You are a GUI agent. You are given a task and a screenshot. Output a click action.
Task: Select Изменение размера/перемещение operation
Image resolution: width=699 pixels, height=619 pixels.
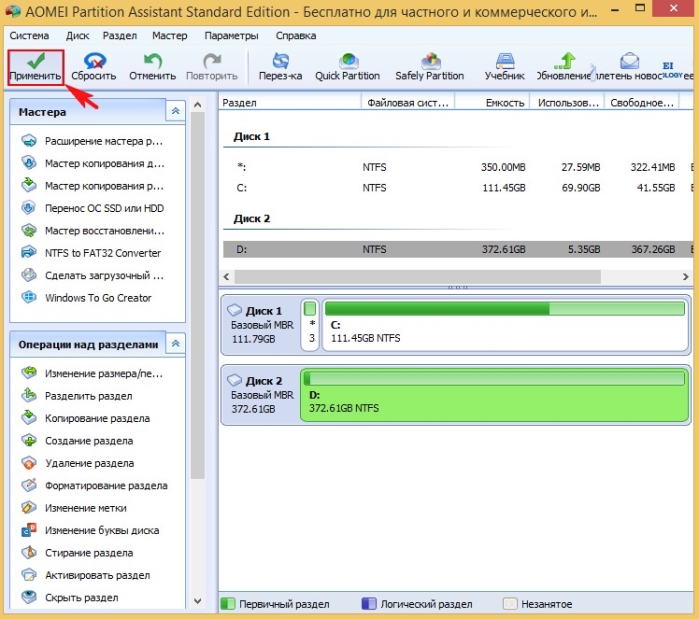92,373
